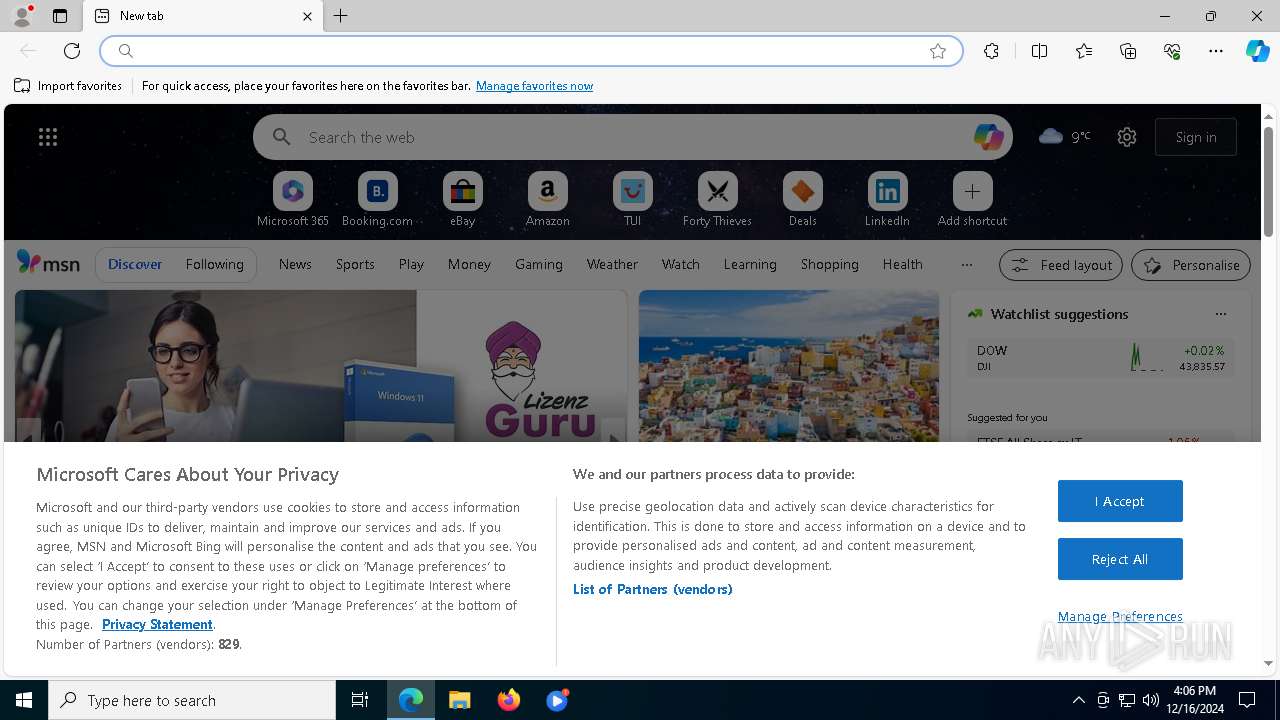
Task: Open Manage Preferences link
Action: 1120,616
